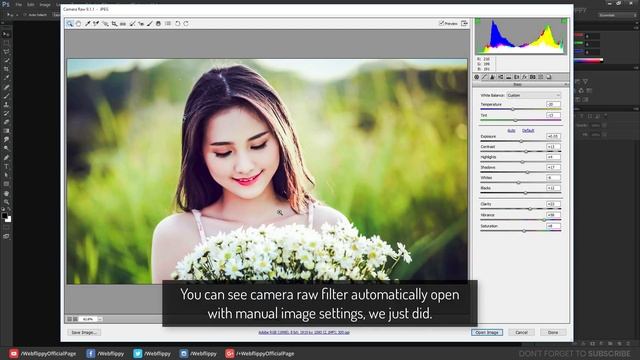The width and height of the screenshot is (640, 360).
Task: Toggle Camera Raw full screen mode icon
Action: tap(464, 24)
